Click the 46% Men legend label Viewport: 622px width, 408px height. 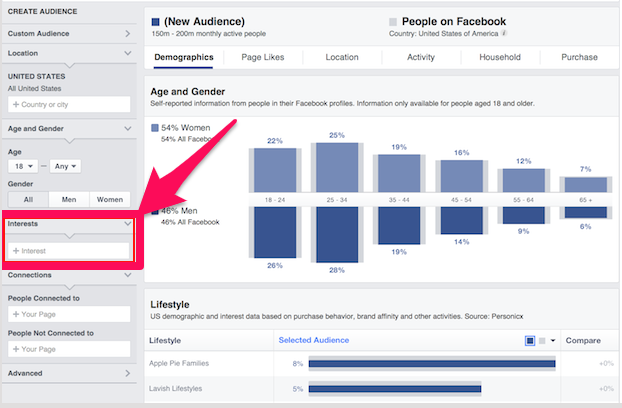click(179, 211)
